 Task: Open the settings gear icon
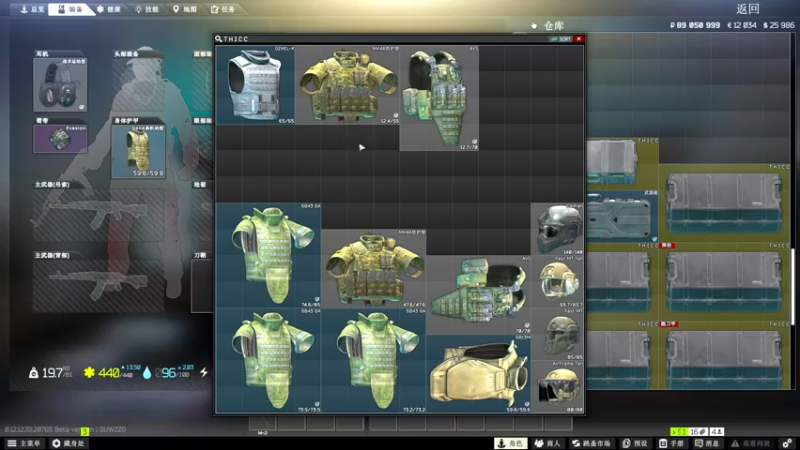tap(787, 443)
